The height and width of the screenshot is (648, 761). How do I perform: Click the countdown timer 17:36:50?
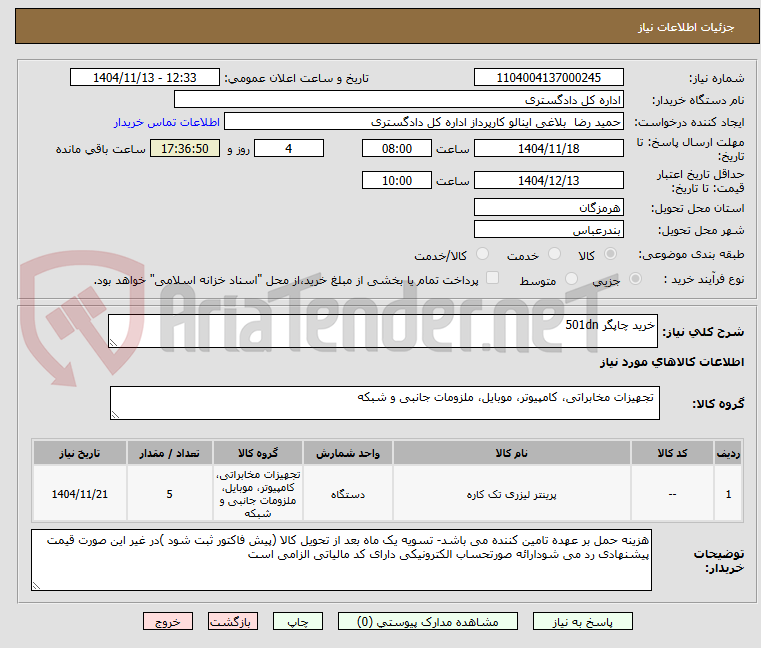[185, 148]
